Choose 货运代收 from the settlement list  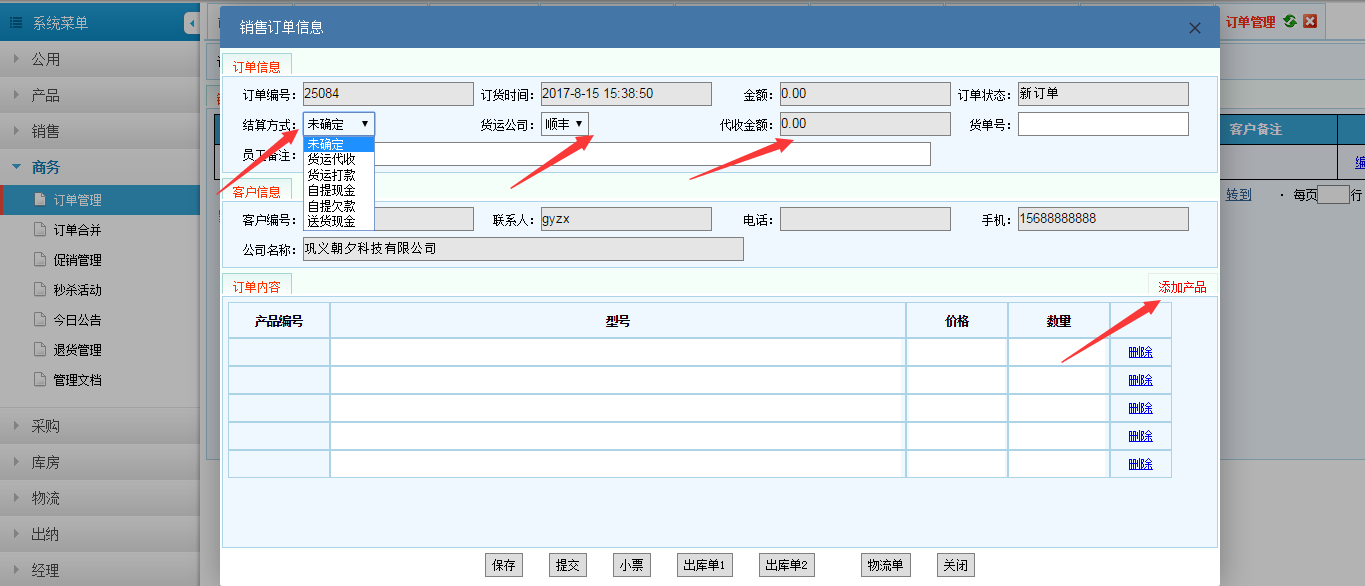pos(339,159)
